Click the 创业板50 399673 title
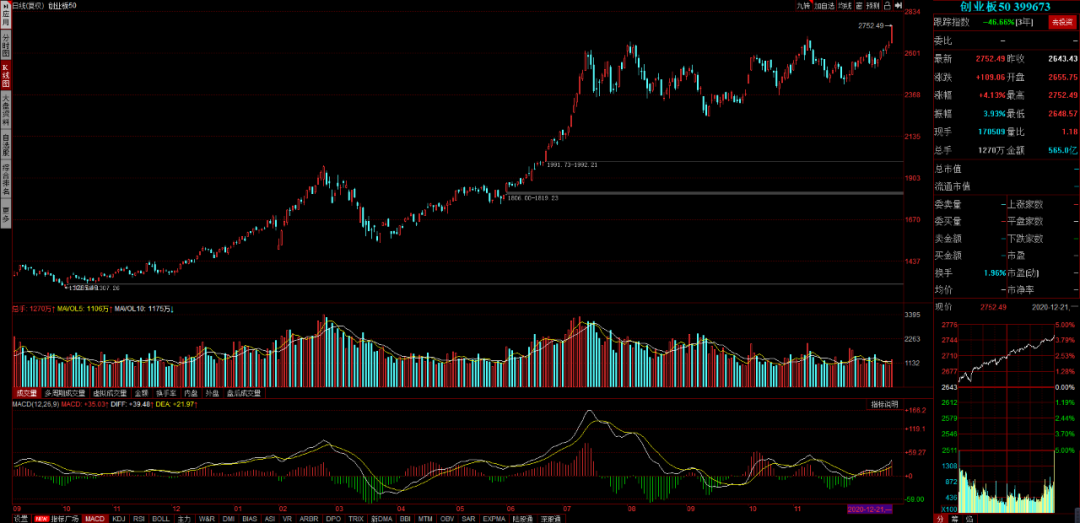Image resolution: width=1080 pixels, height=523 pixels. click(x=1006, y=6)
